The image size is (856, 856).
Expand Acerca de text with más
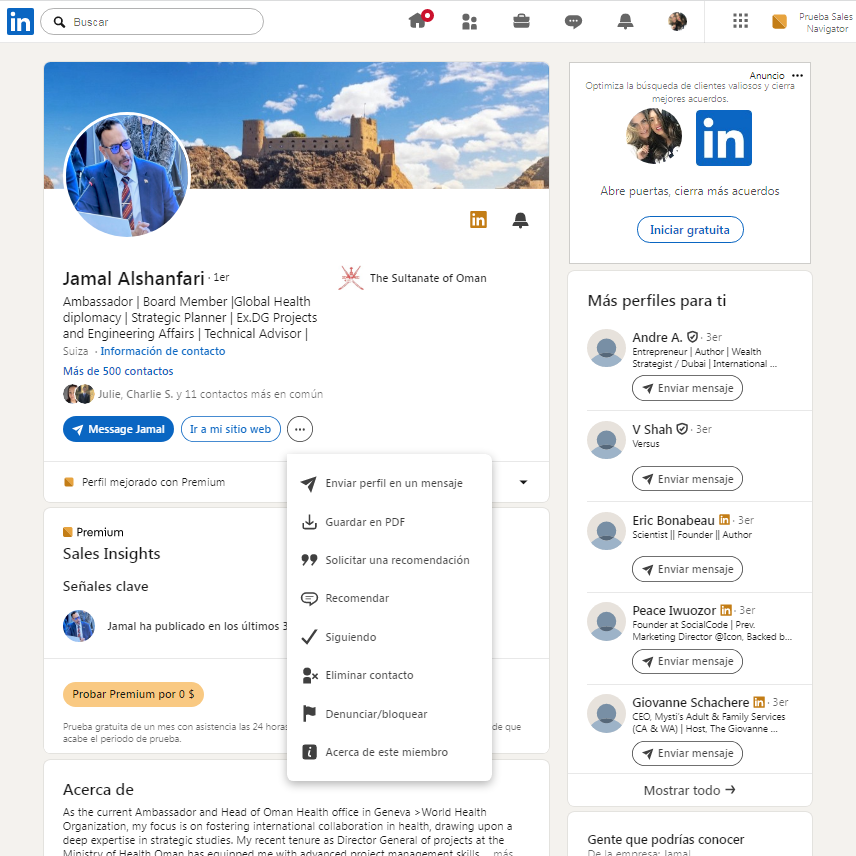pyautogui.click(x=503, y=852)
